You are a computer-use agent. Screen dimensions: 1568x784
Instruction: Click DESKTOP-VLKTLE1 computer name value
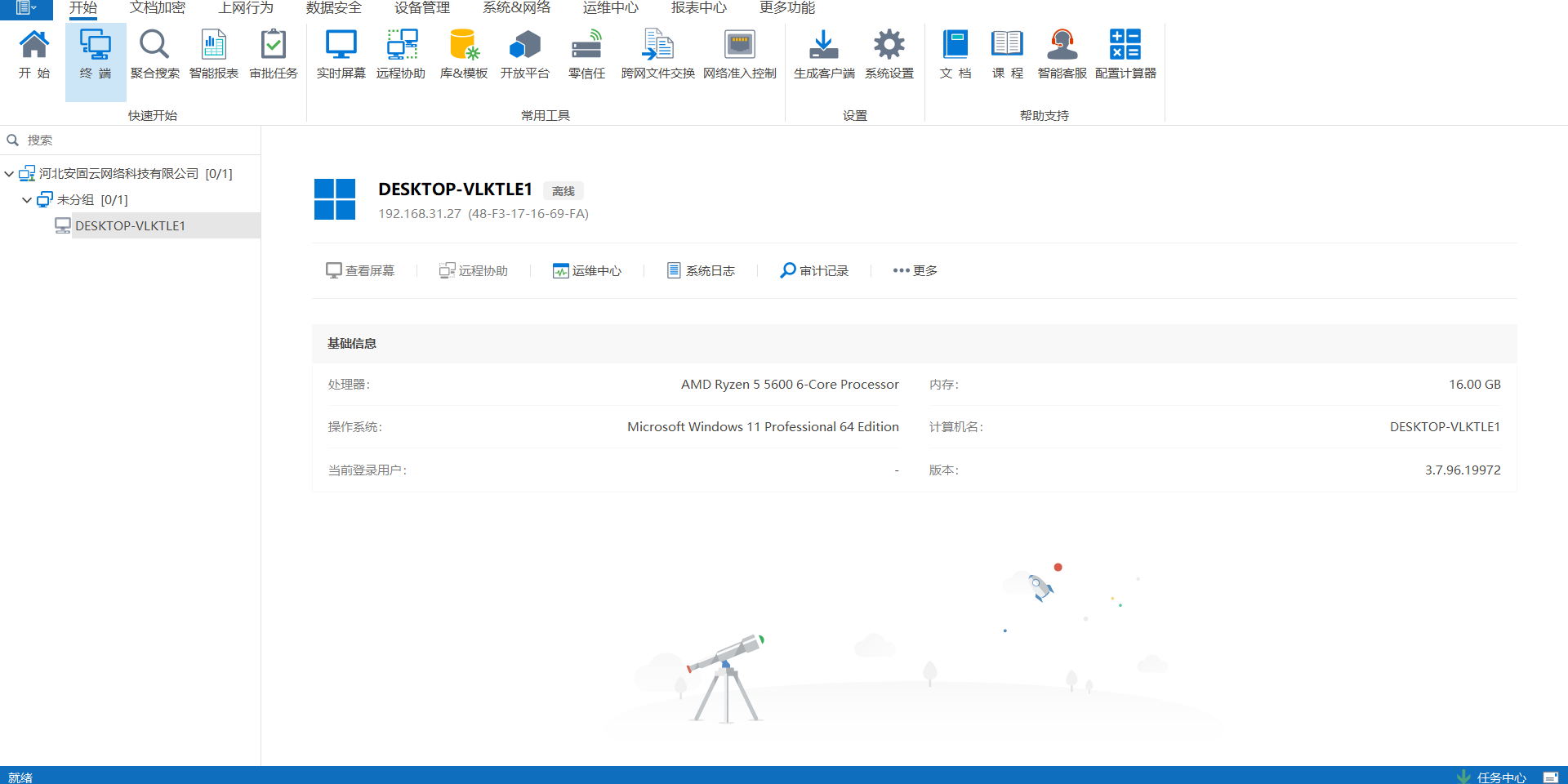point(1445,427)
